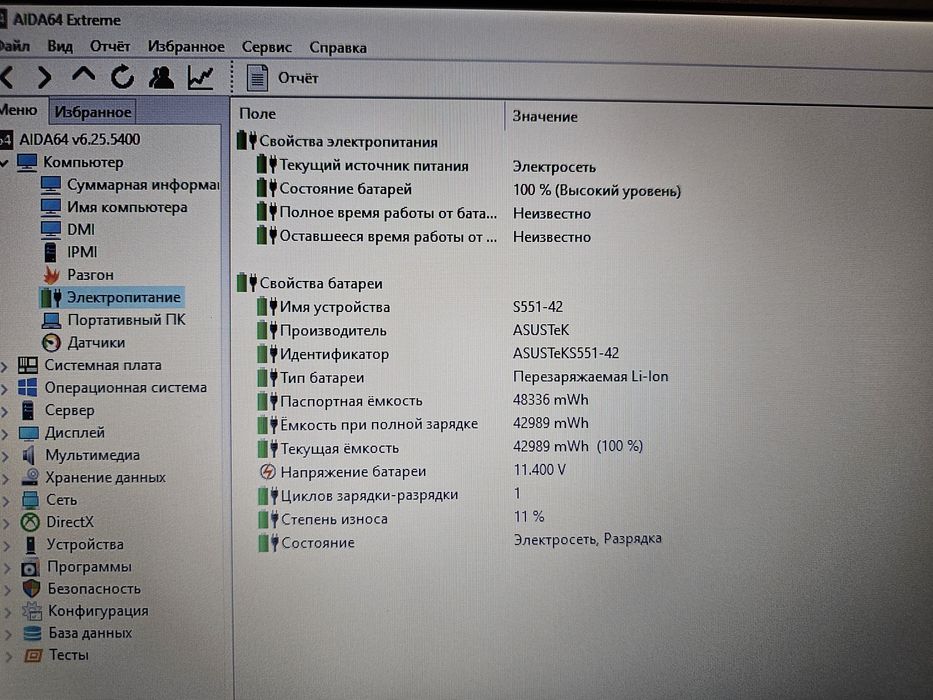Switch to the Меню sidebar tab
This screenshot has height=700, width=933.
point(19,110)
